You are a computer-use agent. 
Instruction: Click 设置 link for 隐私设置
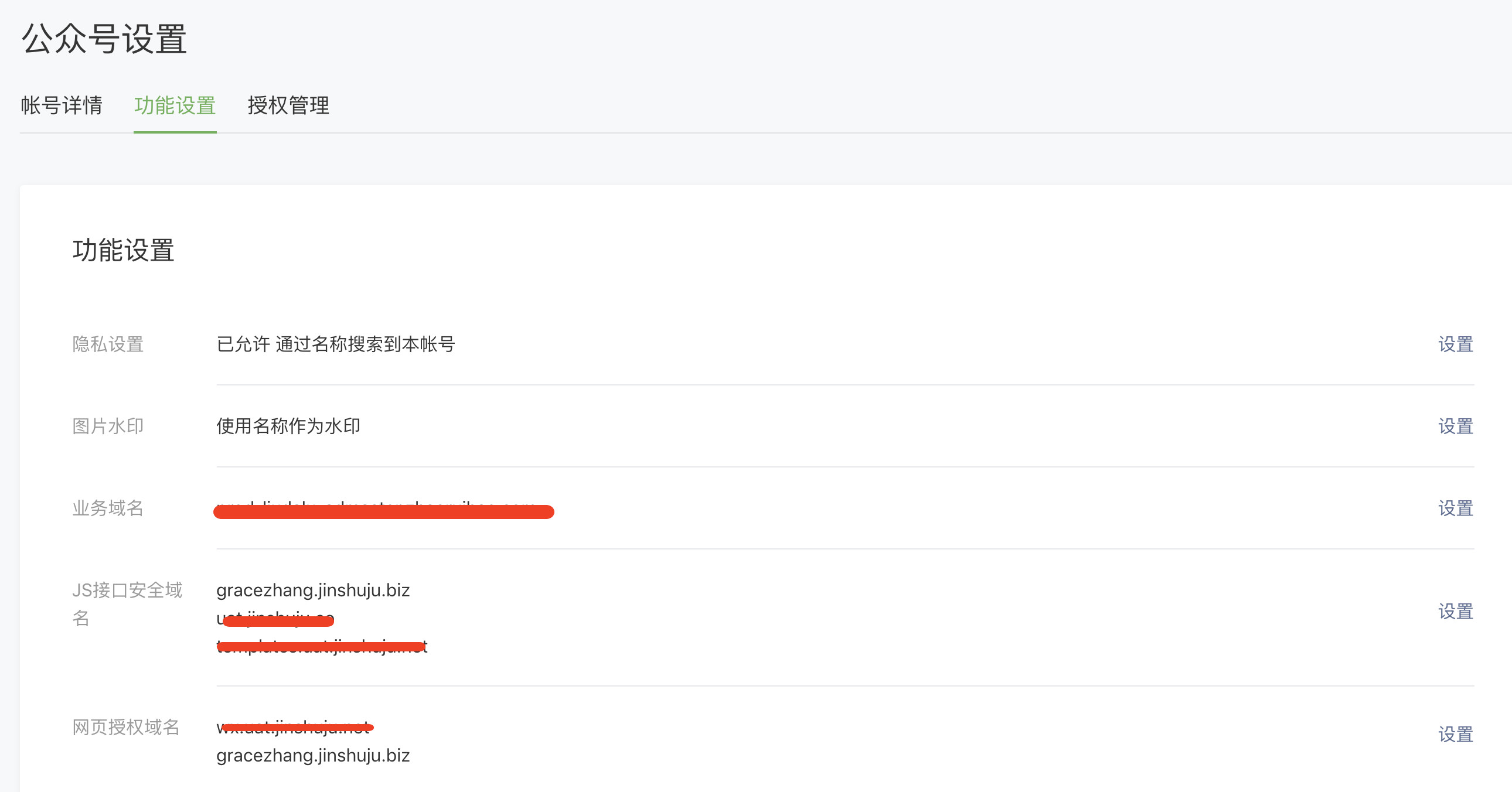coord(1455,344)
